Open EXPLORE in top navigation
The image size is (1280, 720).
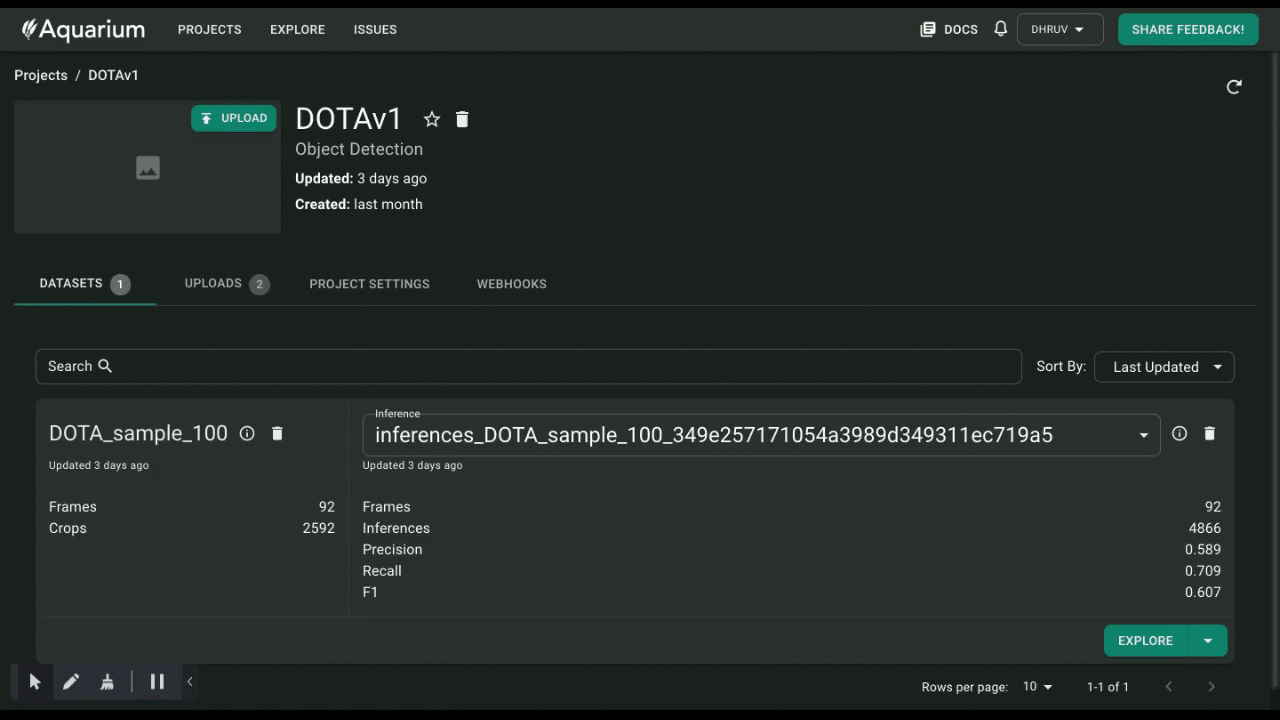pos(298,29)
